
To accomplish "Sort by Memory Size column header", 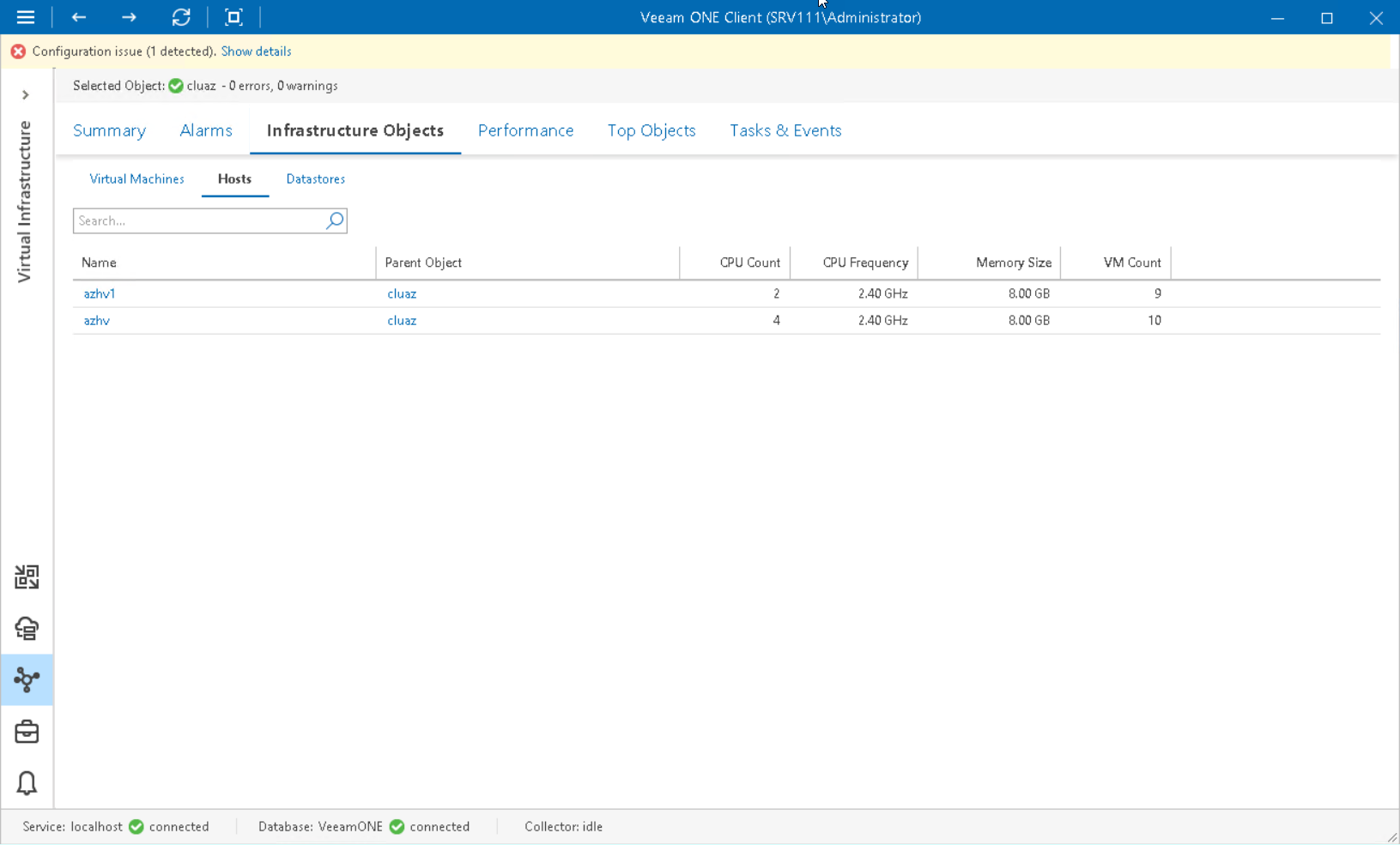I will [x=989, y=263].
